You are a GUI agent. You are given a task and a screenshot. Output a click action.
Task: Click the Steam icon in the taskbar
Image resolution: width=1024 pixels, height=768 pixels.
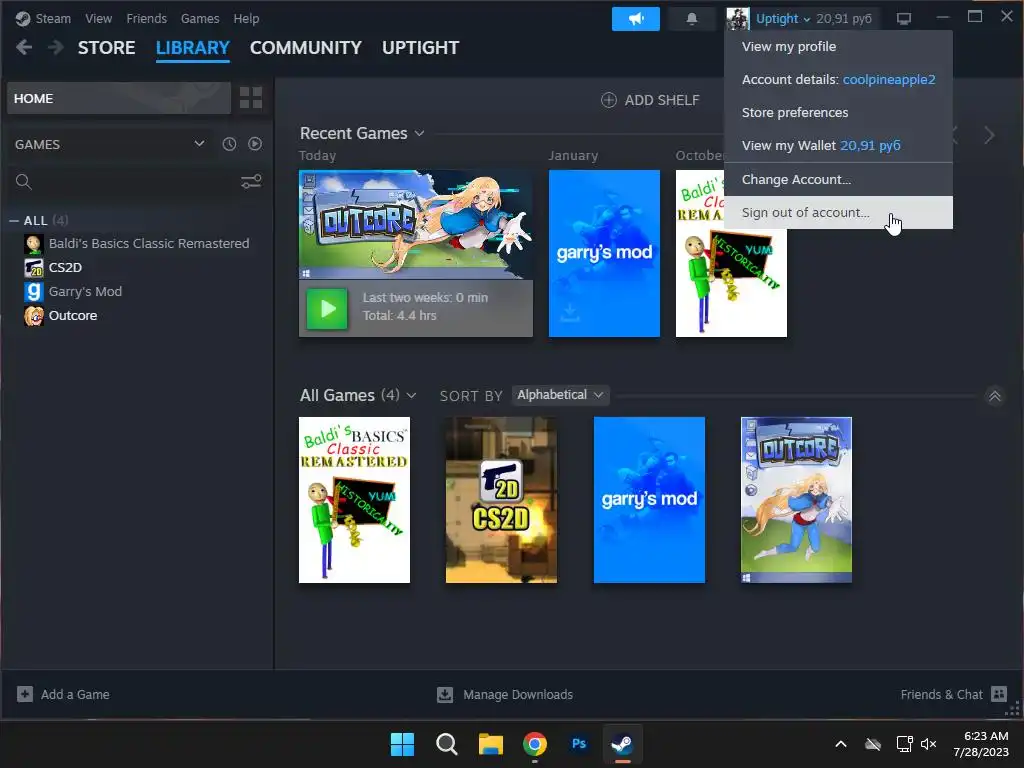pos(622,744)
